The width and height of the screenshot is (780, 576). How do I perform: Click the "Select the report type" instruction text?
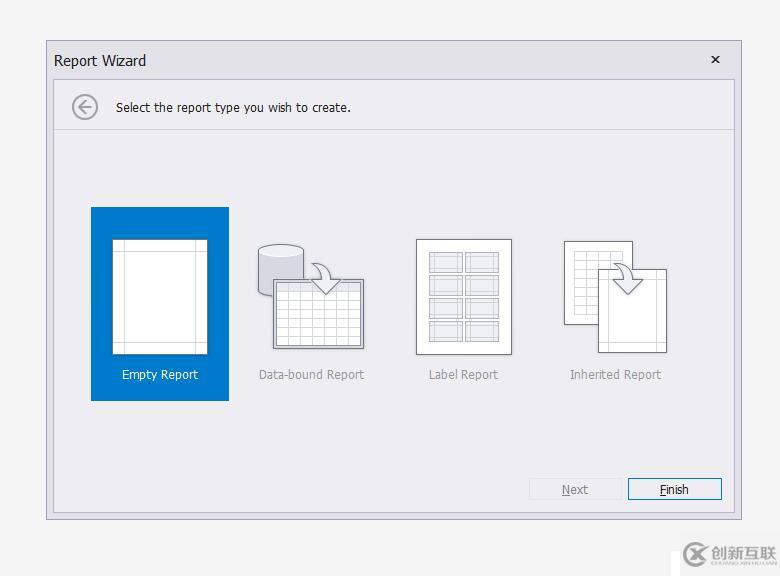pyautogui.click(x=233, y=107)
